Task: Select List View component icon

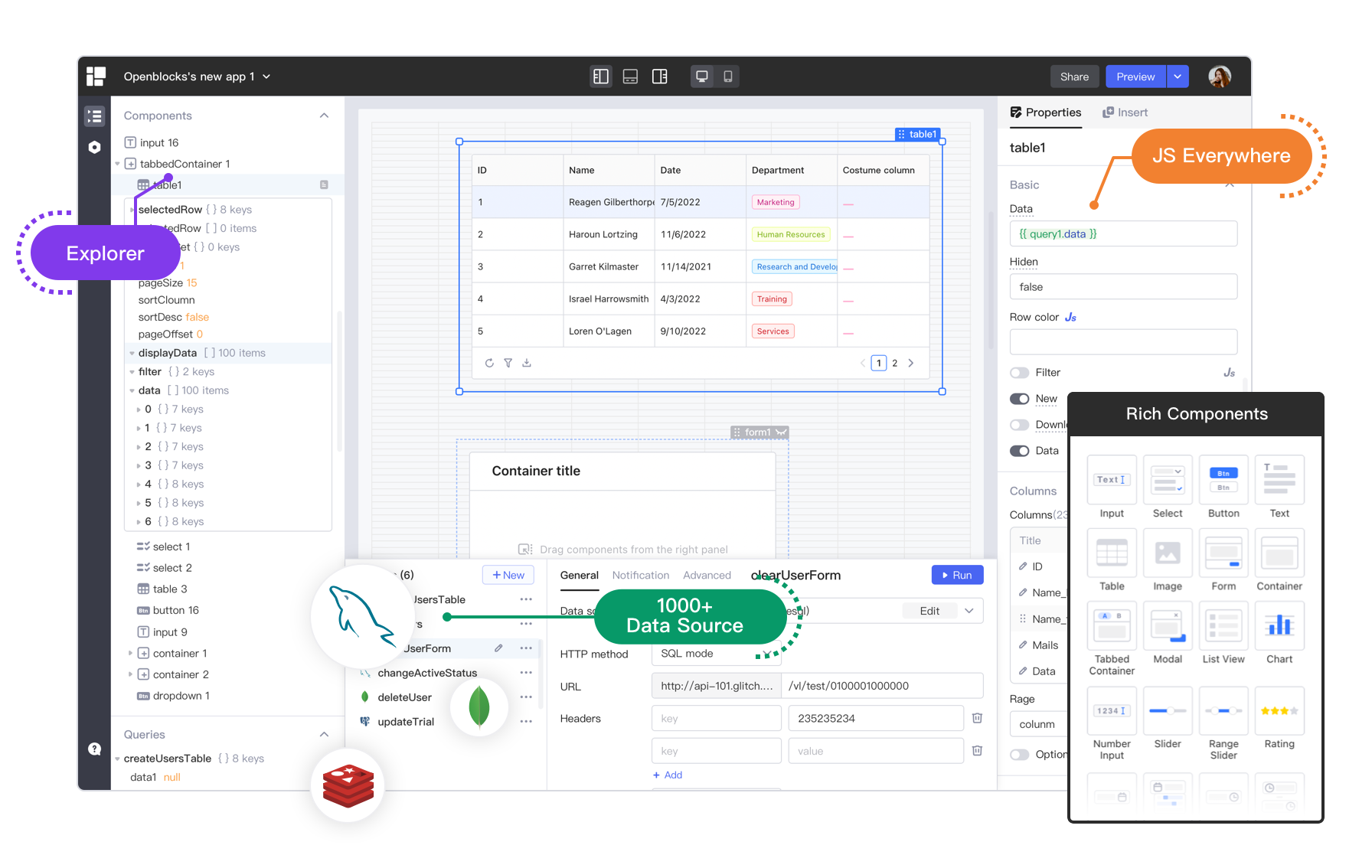Action: [1223, 626]
